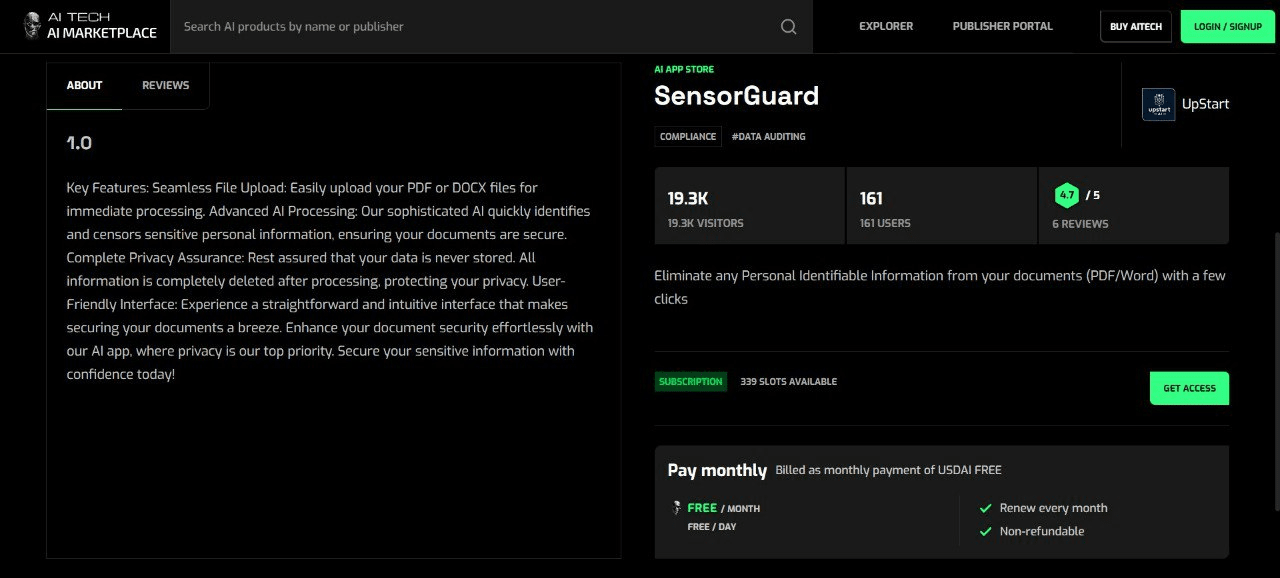Click the UpStart publisher name
Image resolution: width=1280 pixels, height=578 pixels.
[x=1205, y=104]
